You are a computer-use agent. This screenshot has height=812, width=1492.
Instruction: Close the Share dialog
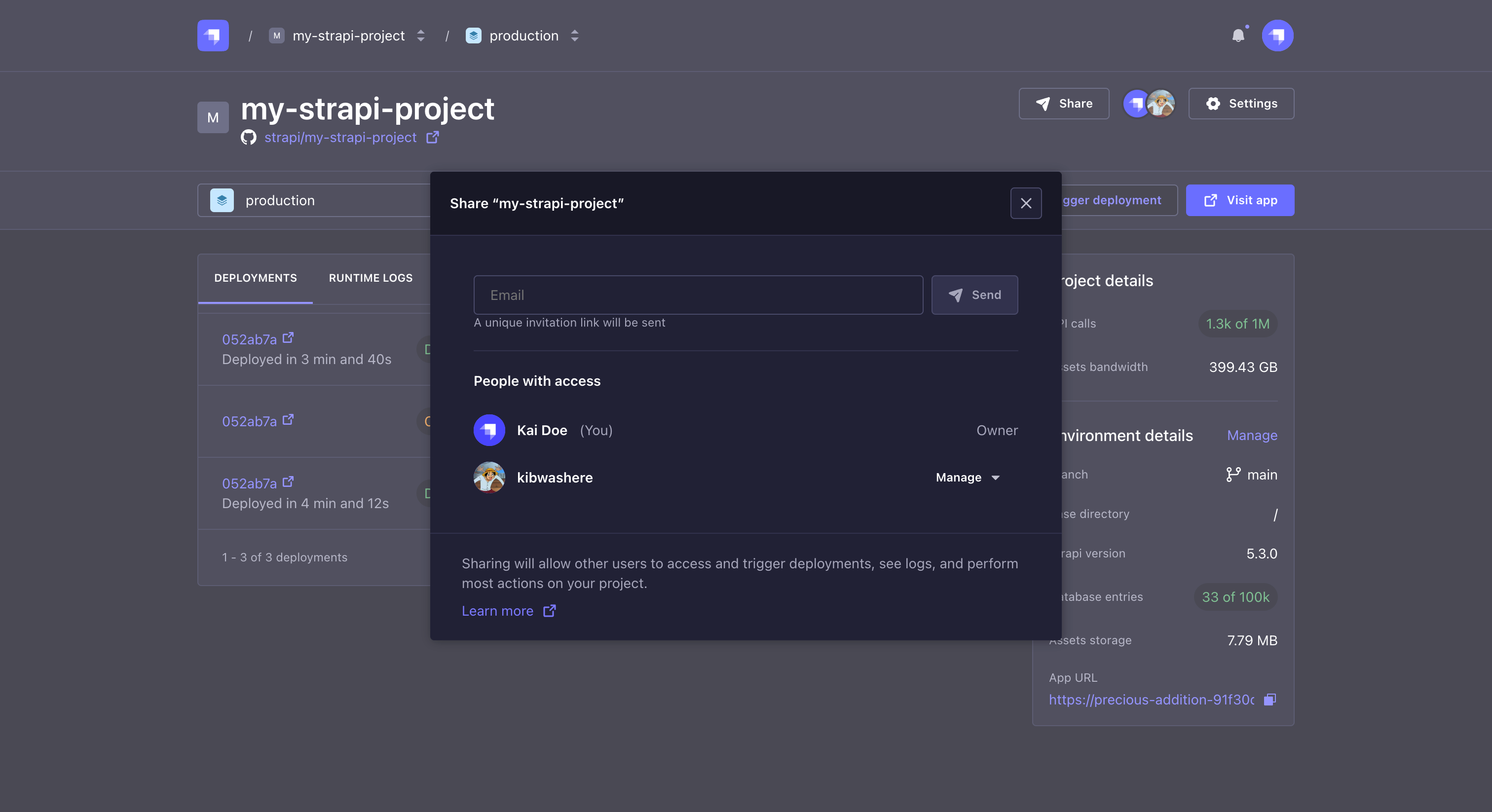(x=1026, y=203)
